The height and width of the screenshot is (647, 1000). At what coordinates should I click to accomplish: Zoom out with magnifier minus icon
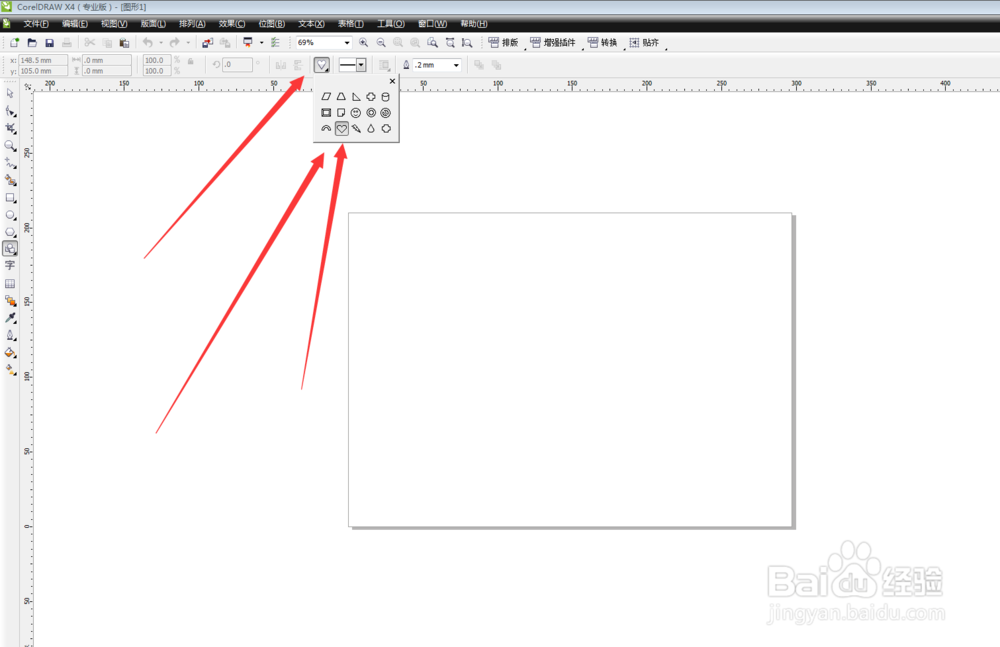(x=381, y=43)
